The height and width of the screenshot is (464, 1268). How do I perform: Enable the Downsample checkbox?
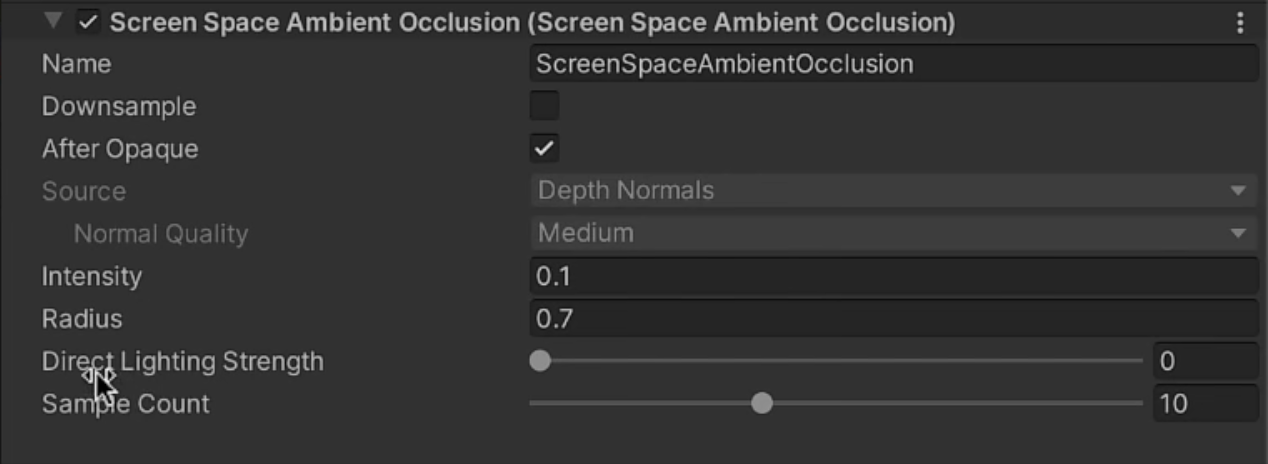(x=544, y=106)
